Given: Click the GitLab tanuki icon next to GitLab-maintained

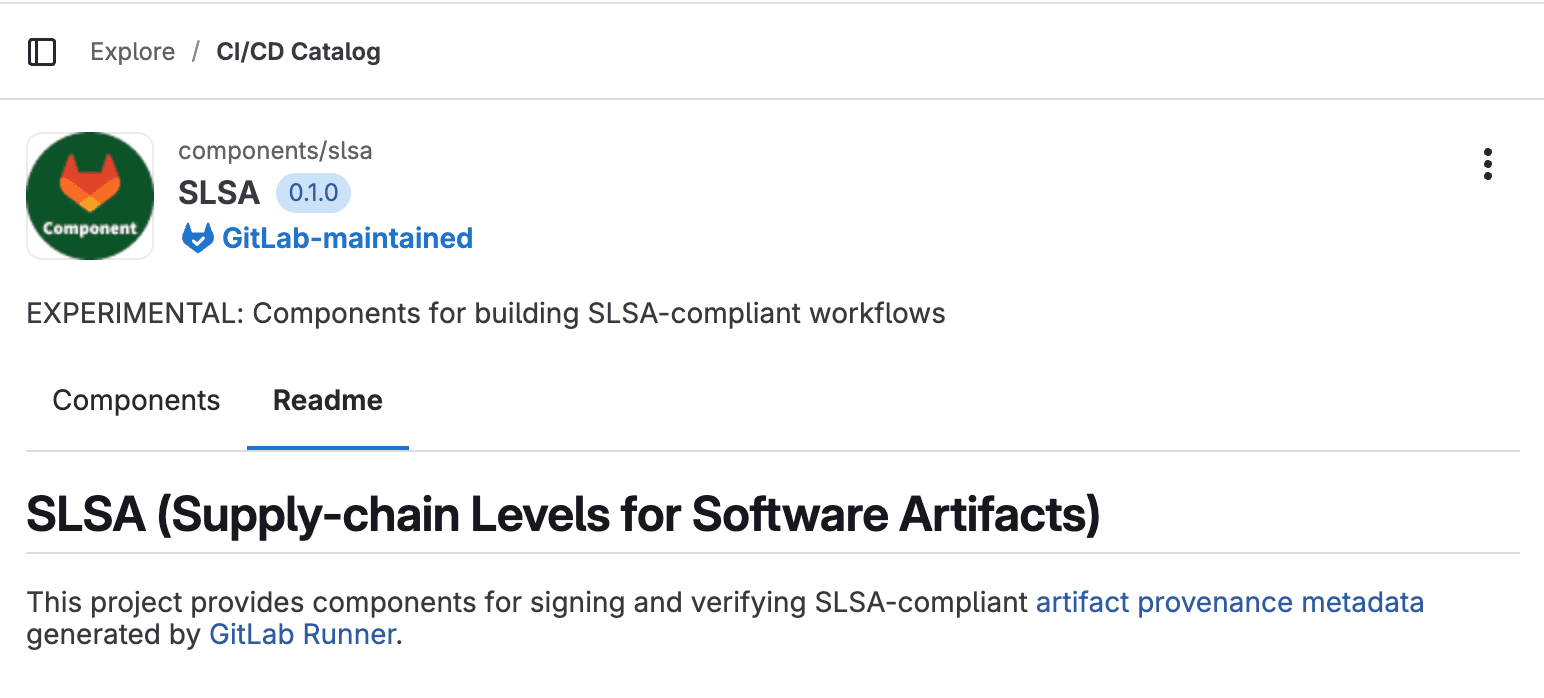Looking at the screenshot, I should click(197, 238).
